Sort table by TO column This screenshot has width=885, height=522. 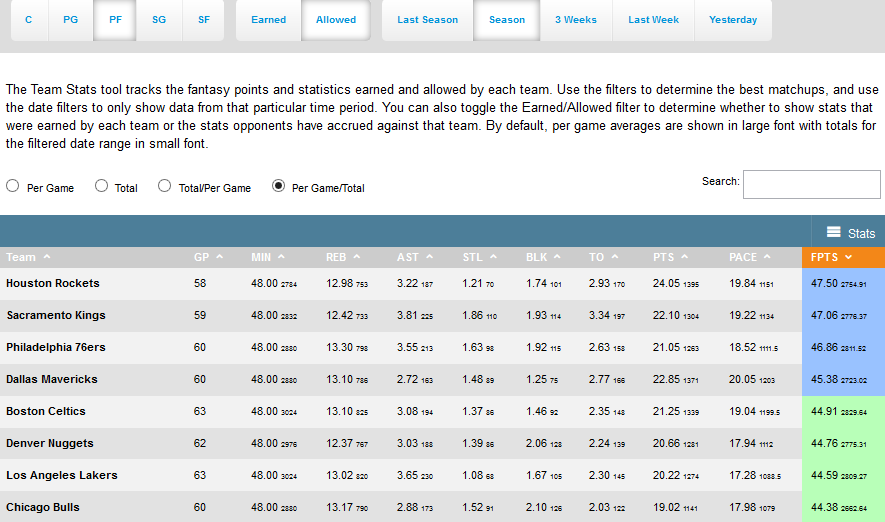603,257
